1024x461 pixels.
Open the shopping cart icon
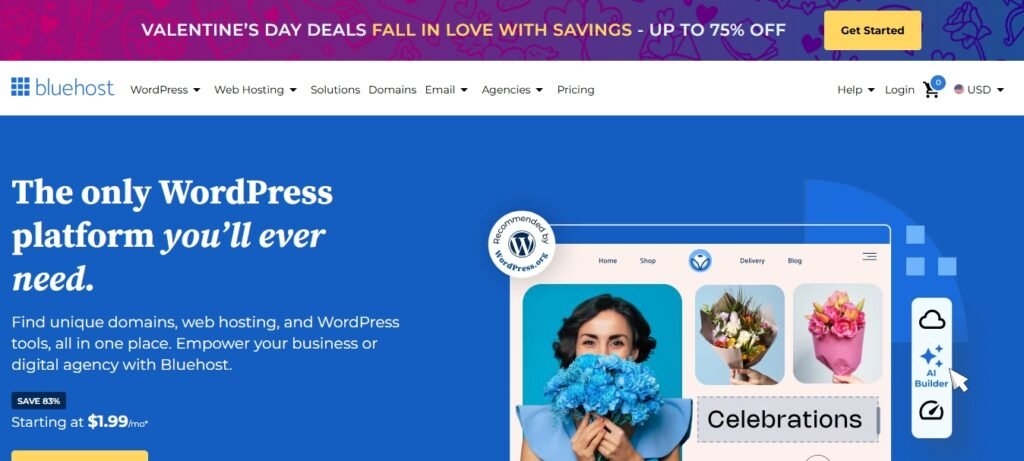tap(931, 90)
